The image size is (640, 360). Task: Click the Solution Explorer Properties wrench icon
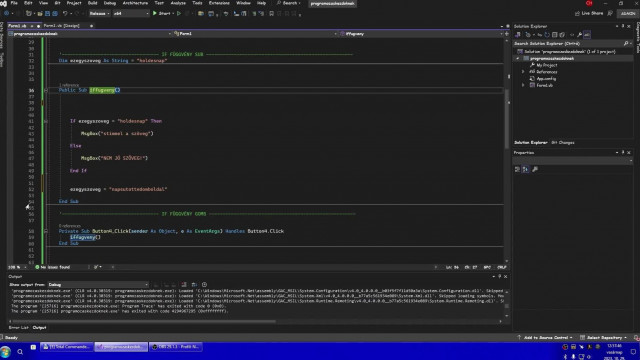coord(579,35)
